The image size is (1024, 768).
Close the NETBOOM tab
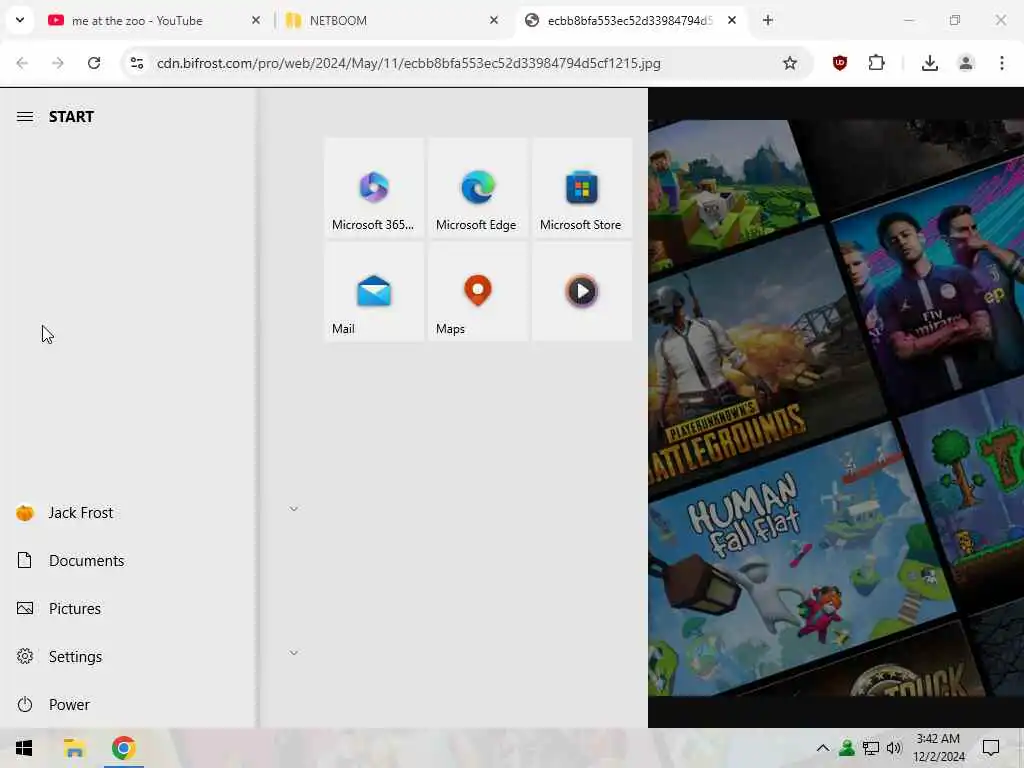click(494, 20)
